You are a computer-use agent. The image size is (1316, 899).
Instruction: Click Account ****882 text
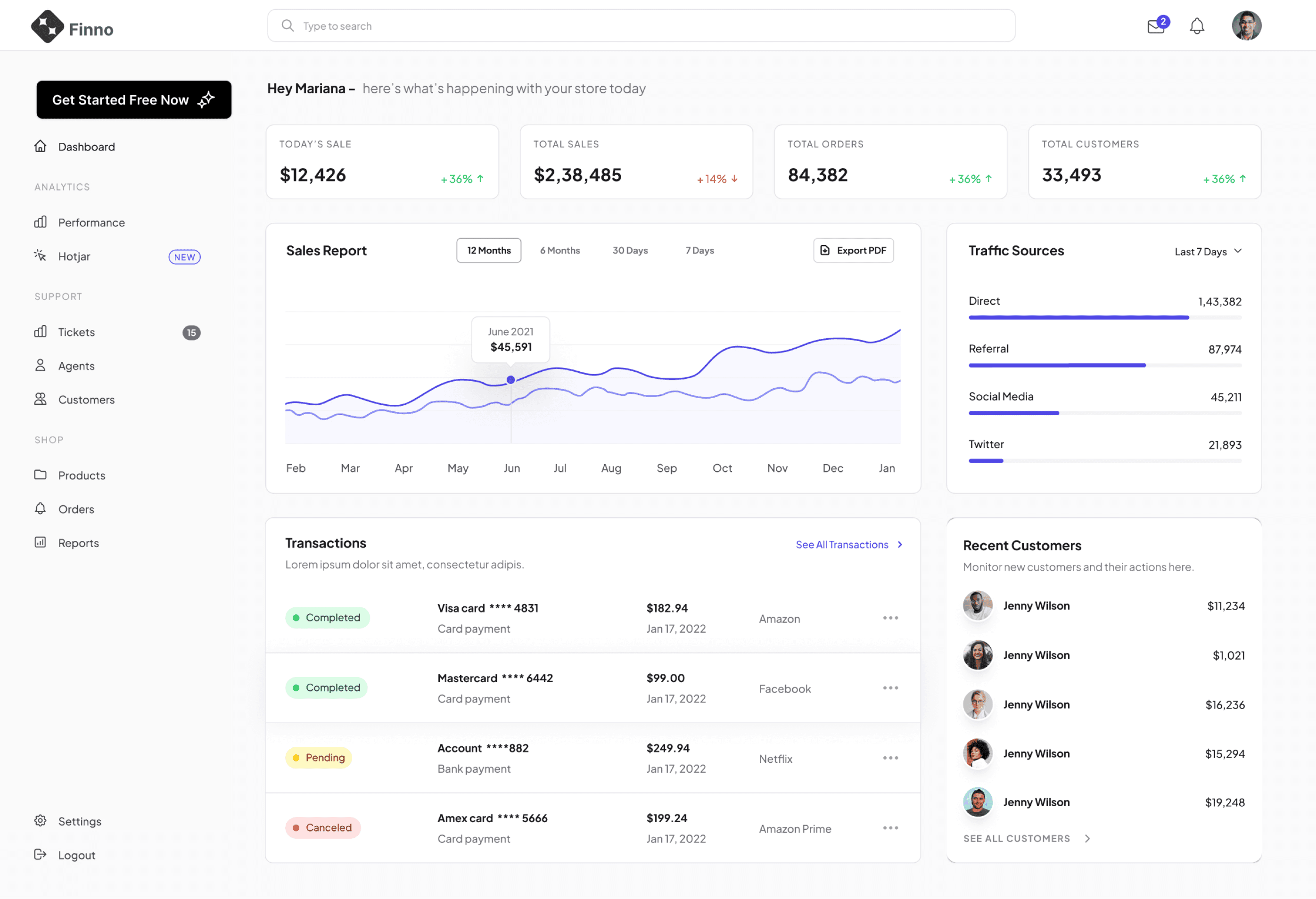click(x=483, y=748)
